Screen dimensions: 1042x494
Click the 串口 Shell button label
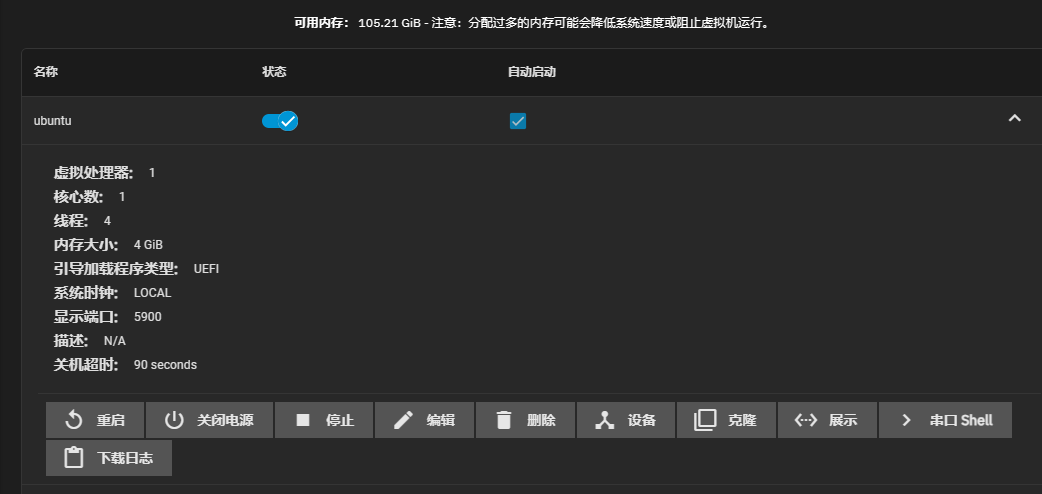click(x=961, y=420)
